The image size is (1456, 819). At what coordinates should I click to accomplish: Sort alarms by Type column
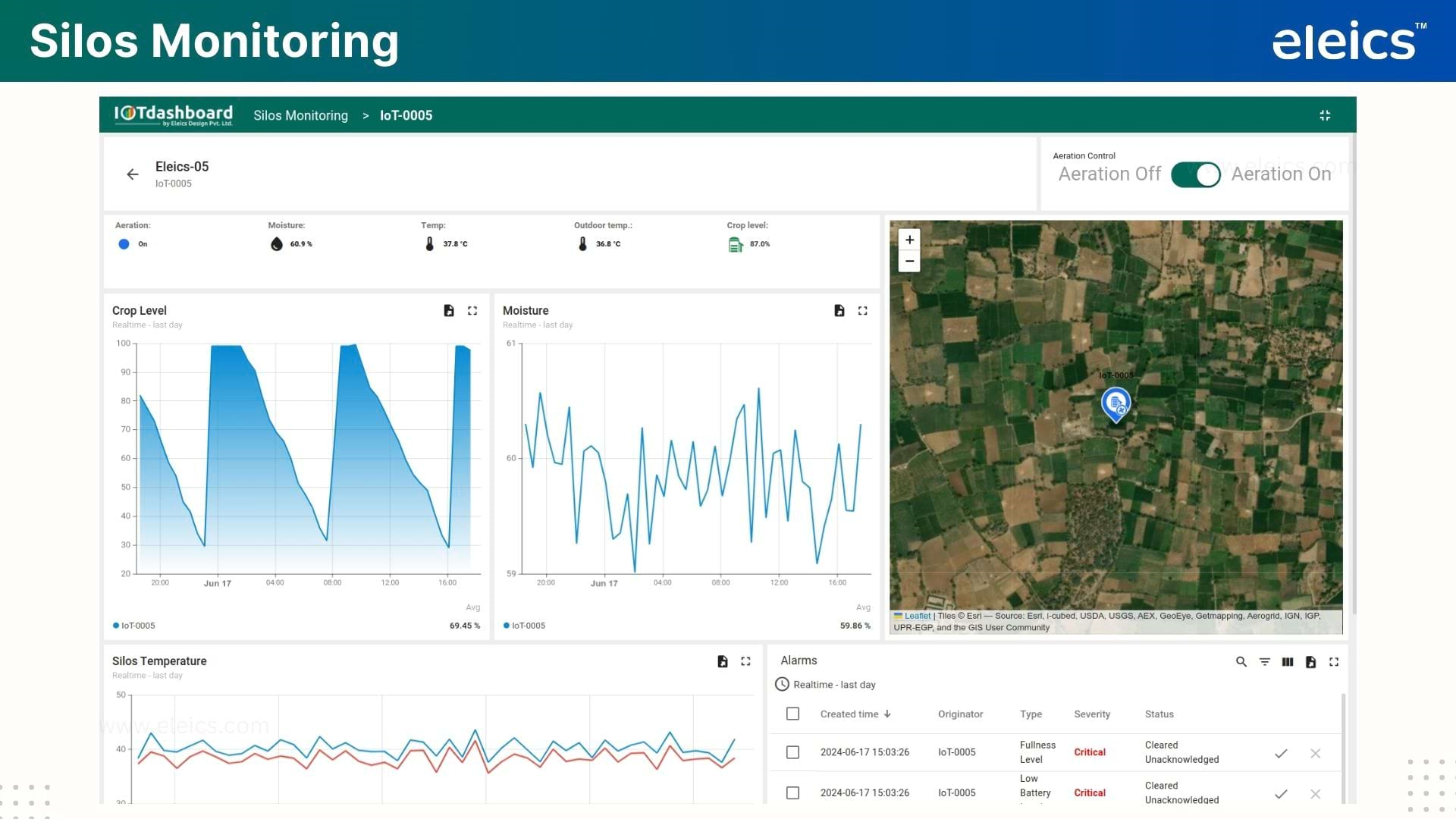1031,714
